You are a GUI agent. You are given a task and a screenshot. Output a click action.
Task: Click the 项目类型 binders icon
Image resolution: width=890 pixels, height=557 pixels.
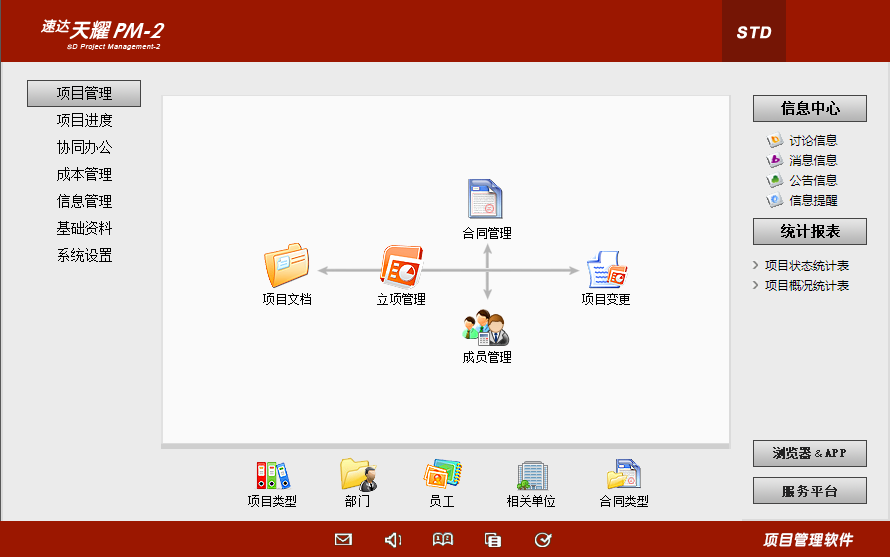pyautogui.click(x=272, y=474)
